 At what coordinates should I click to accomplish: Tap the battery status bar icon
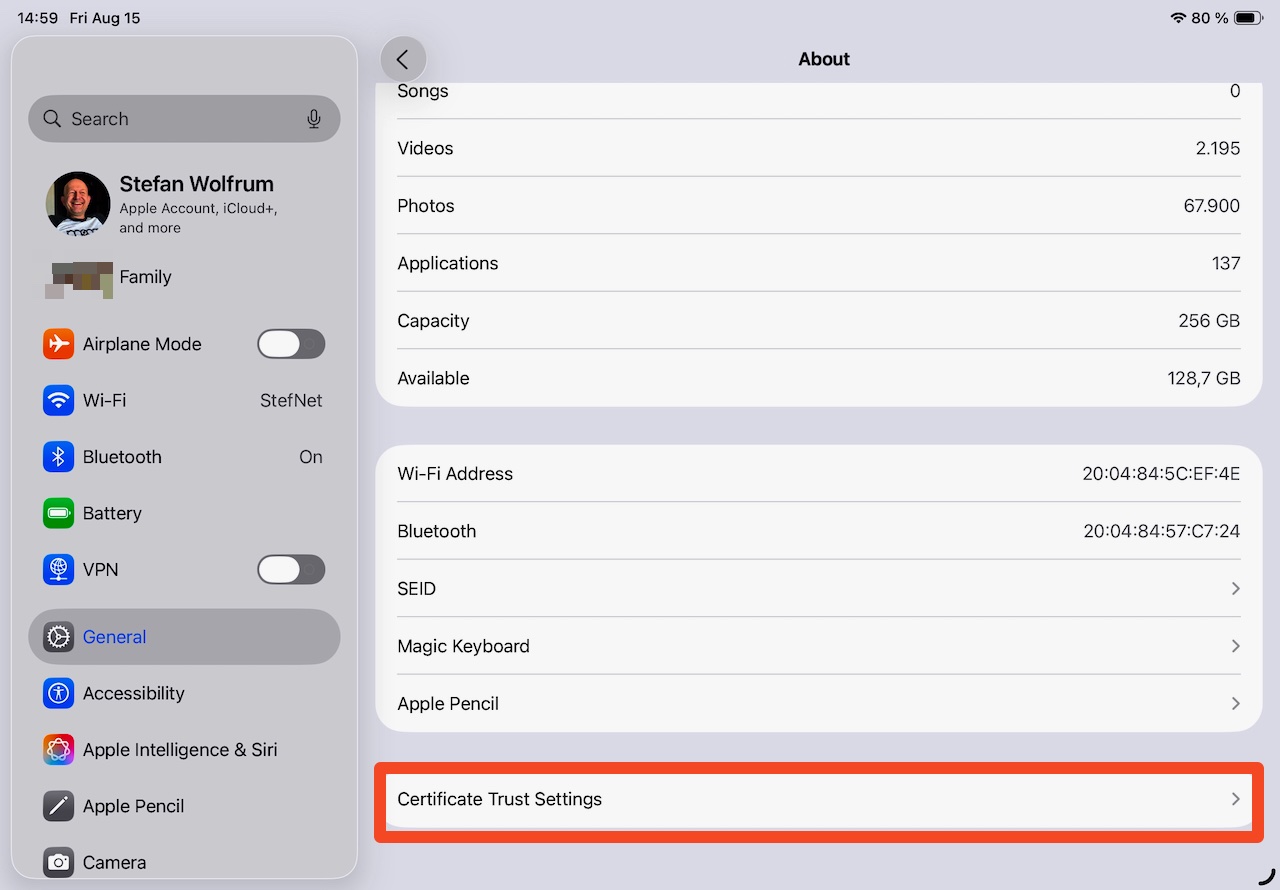pyautogui.click(x=1249, y=18)
